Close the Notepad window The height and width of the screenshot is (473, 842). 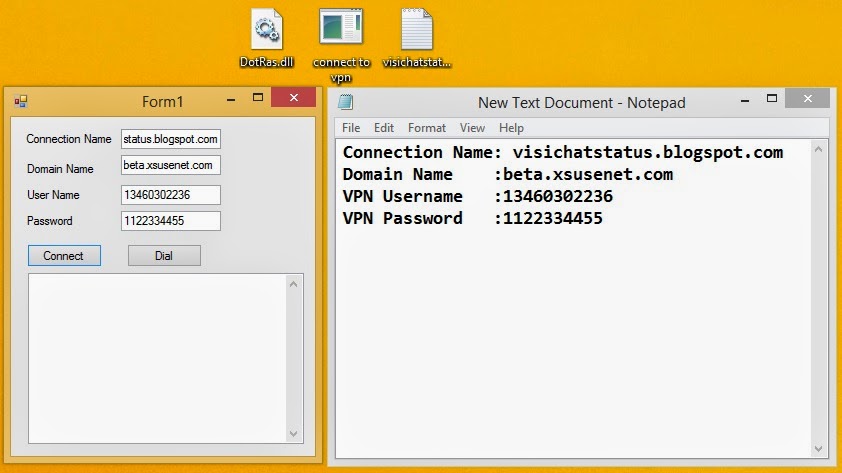coord(807,98)
